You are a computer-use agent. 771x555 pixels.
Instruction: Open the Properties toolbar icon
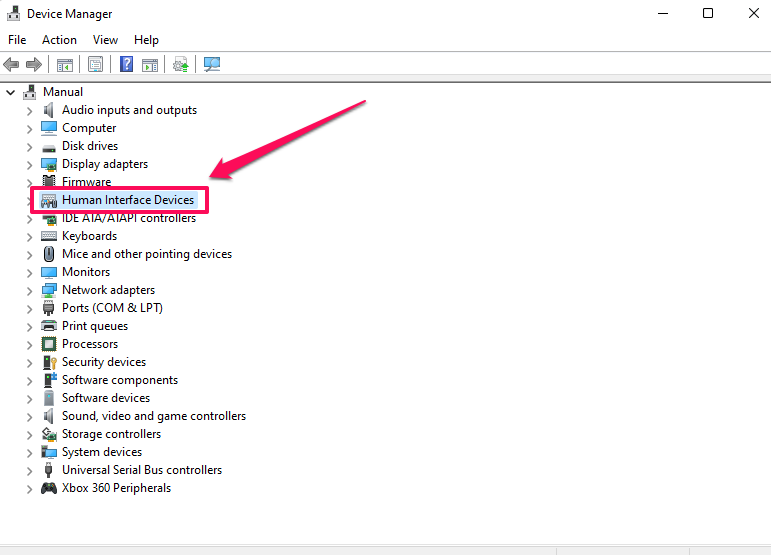pos(95,64)
